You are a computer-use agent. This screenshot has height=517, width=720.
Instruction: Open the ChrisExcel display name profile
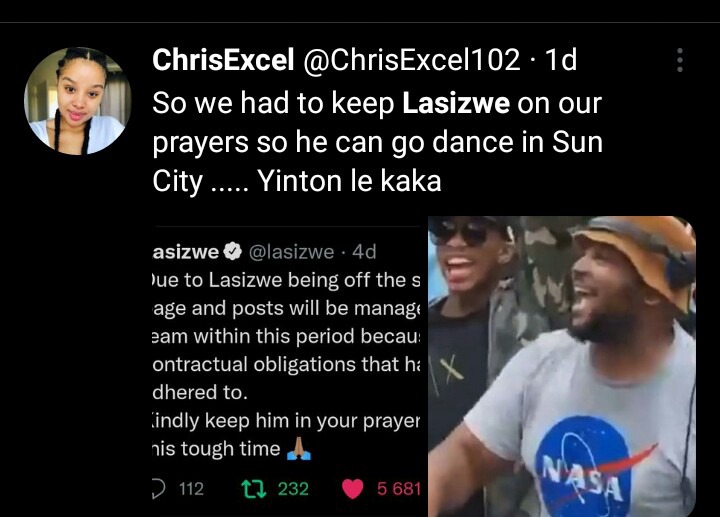click(x=223, y=60)
